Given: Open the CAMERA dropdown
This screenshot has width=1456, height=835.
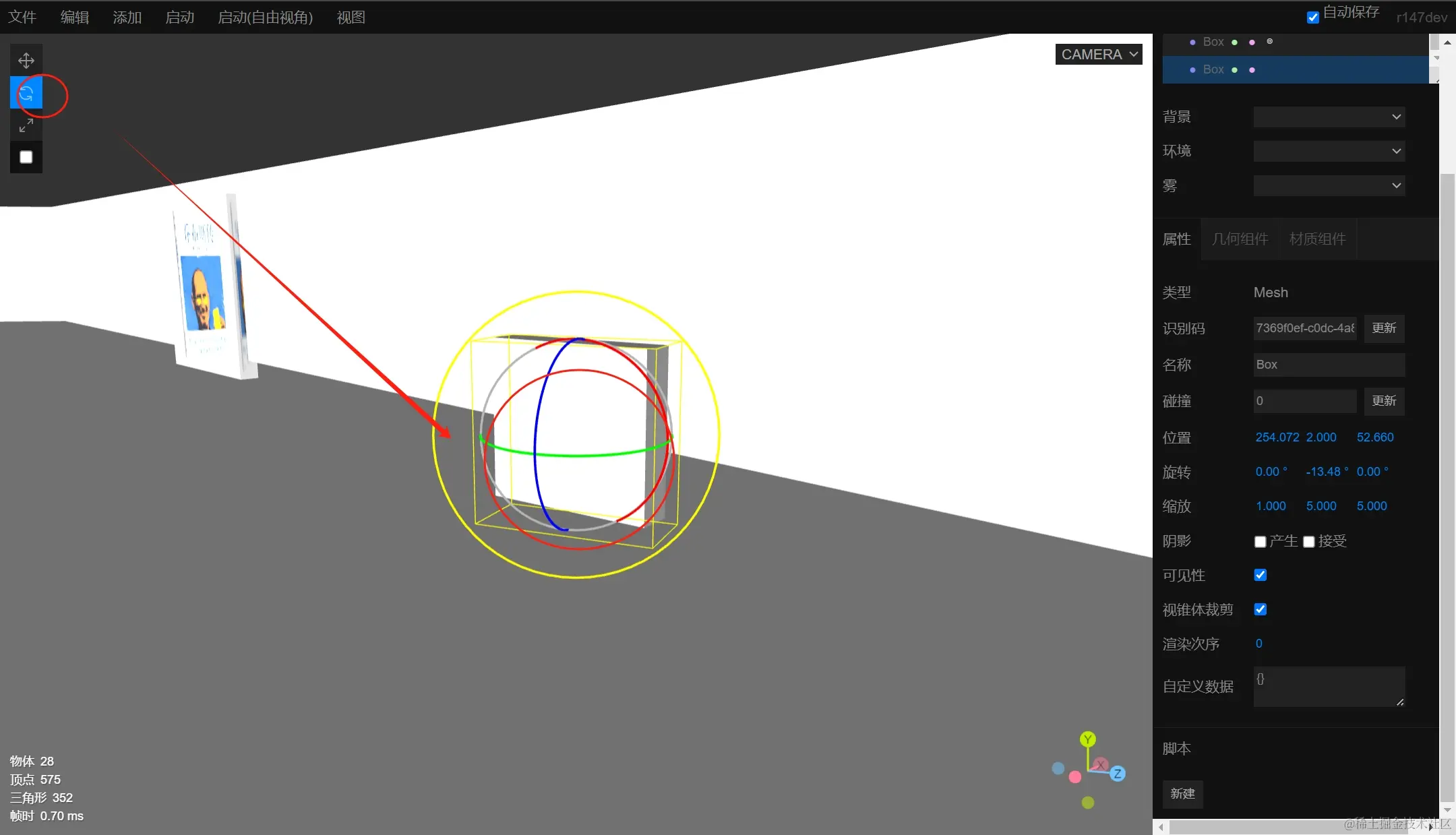Looking at the screenshot, I should pos(1099,55).
